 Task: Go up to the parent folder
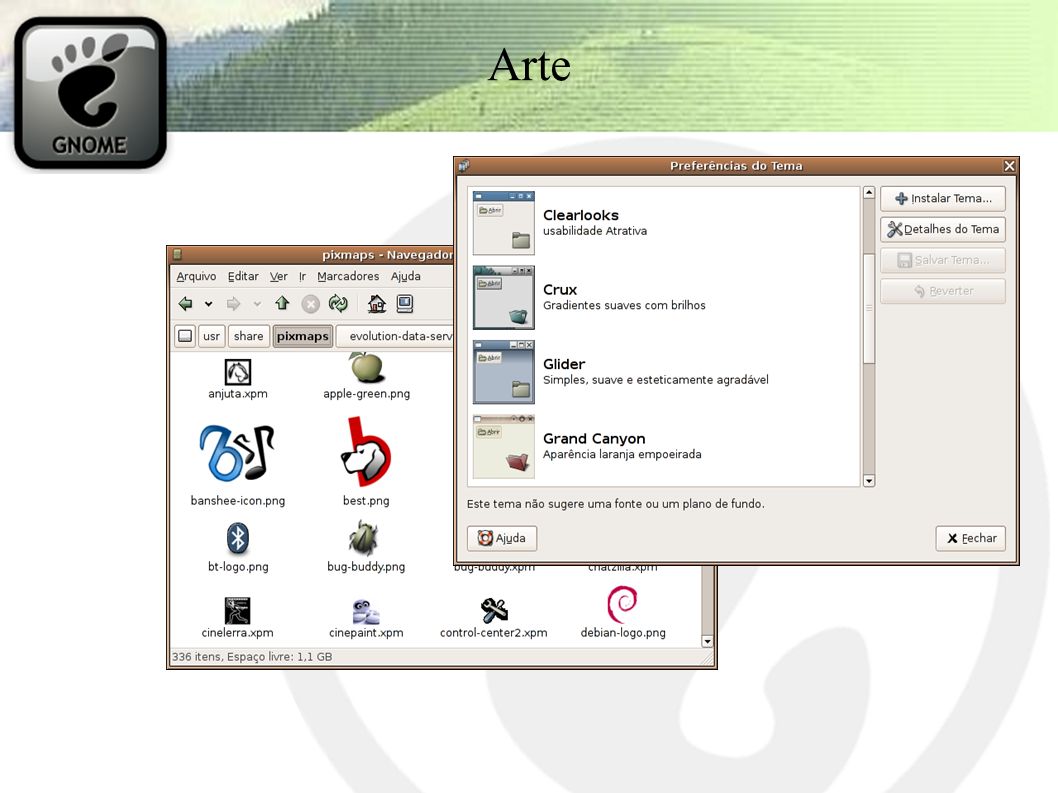pyautogui.click(x=282, y=304)
